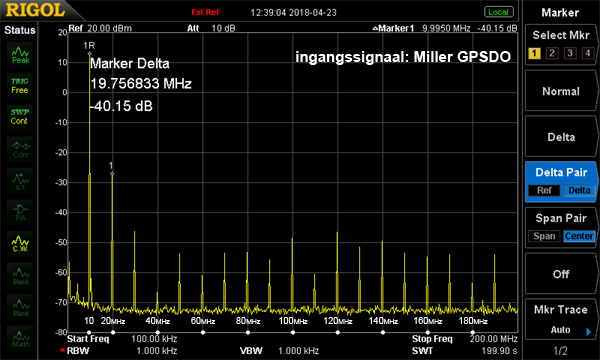The width and height of the screenshot is (600, 360).
Task: Click the Stop Freq 200.00 MHz value
Action: [494, 339]
